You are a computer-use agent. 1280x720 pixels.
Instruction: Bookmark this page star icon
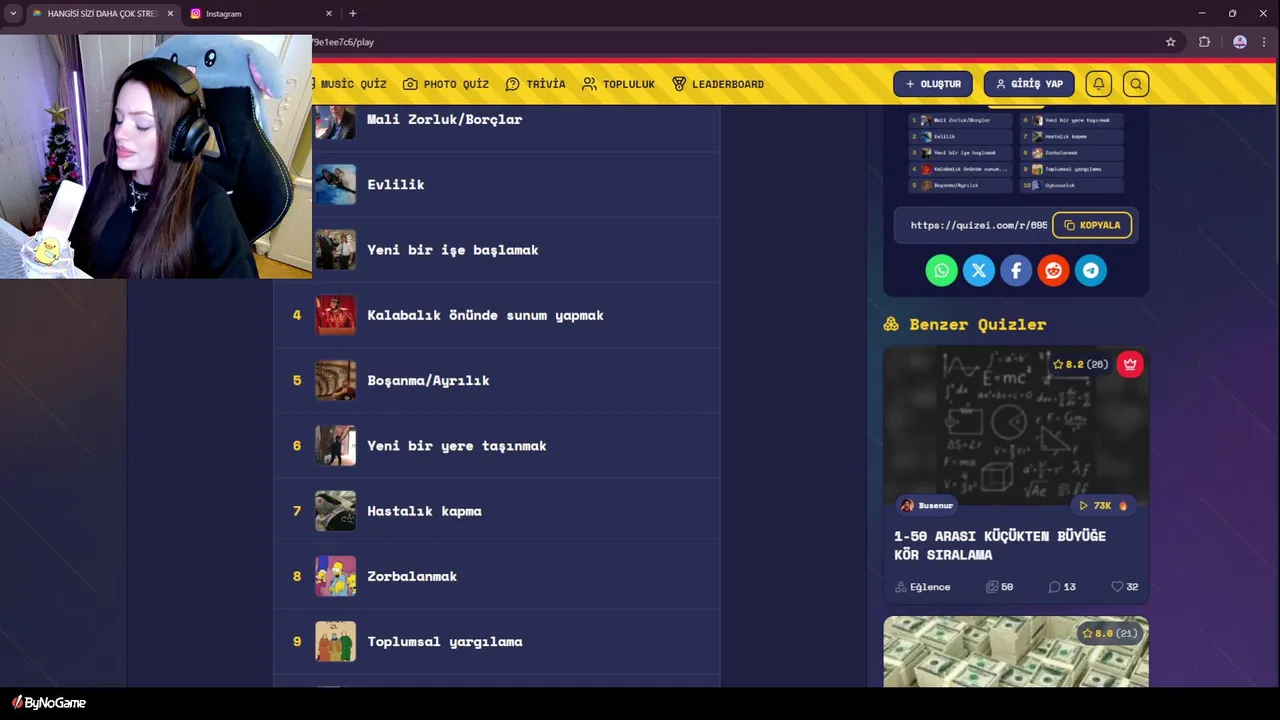(1170, 42)
